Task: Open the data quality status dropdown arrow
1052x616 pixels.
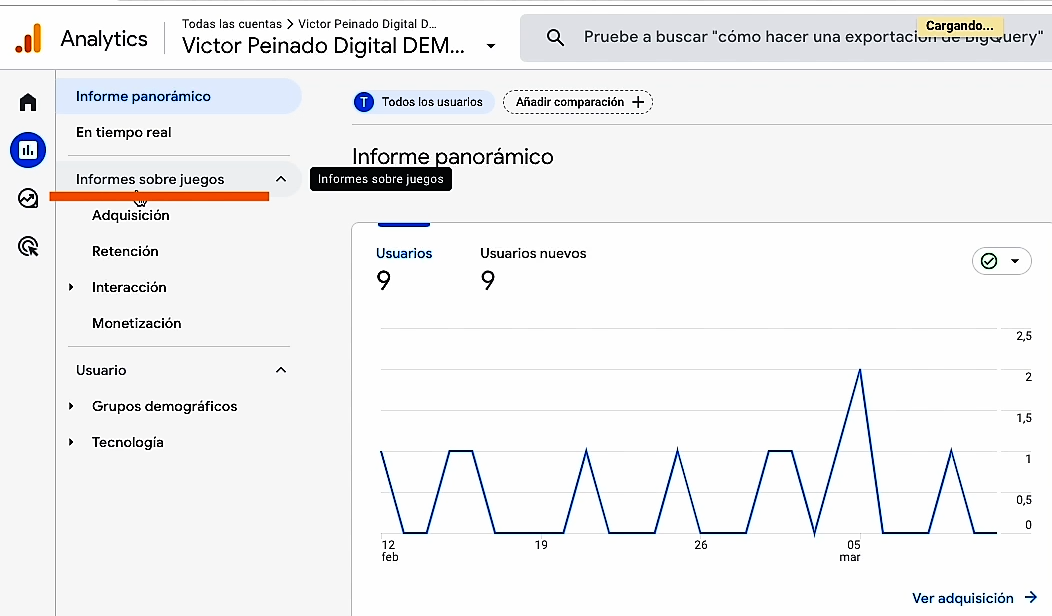Action: pyautogui.click(x=1015, y=261)
